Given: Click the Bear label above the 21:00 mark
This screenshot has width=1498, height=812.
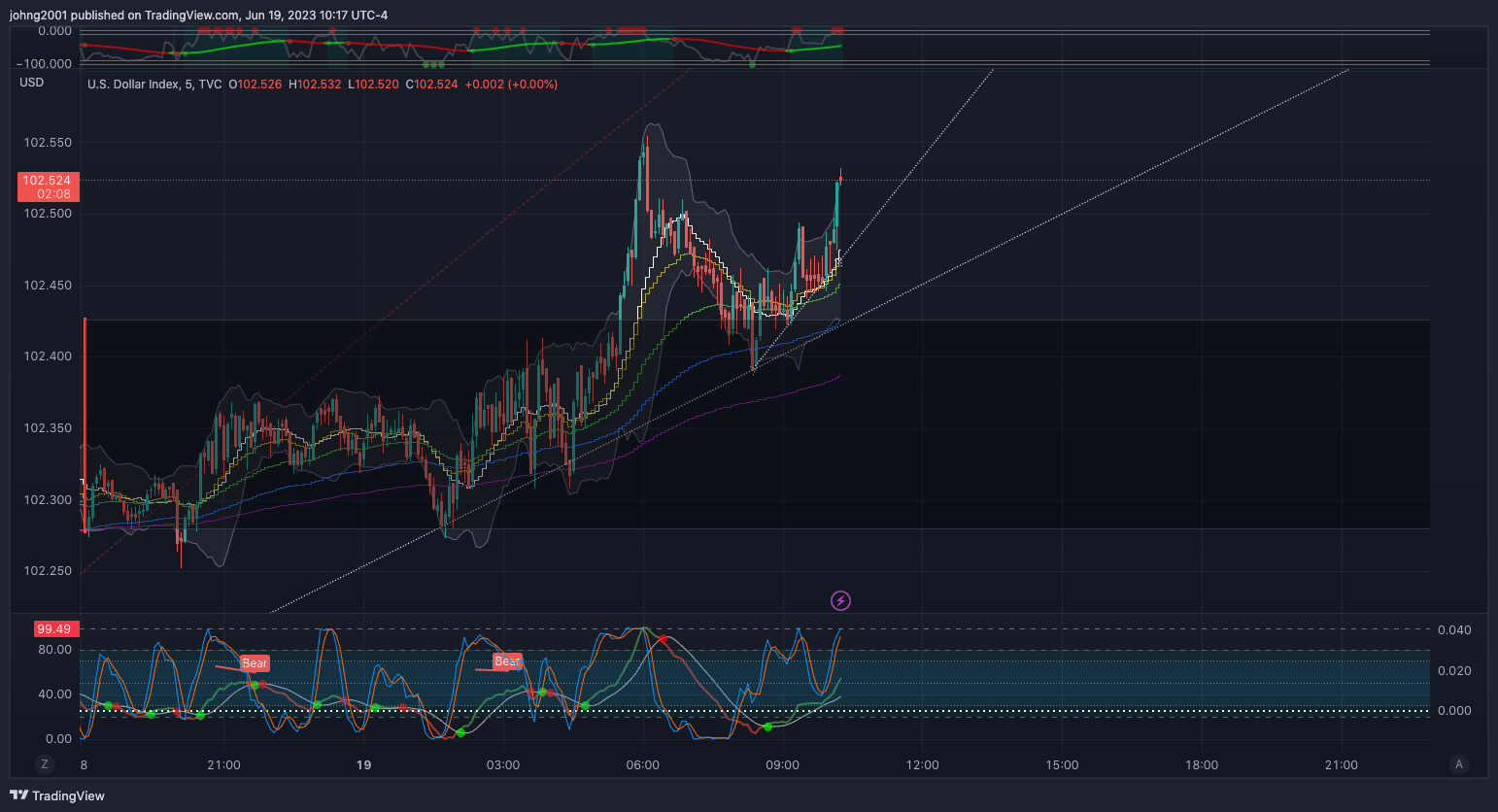Looking at the screenshot, I should (x=255, y=663).
